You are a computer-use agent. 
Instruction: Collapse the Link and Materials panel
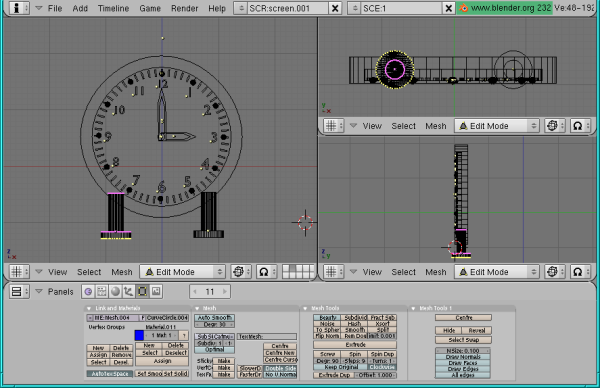click(x=89, y=308)
